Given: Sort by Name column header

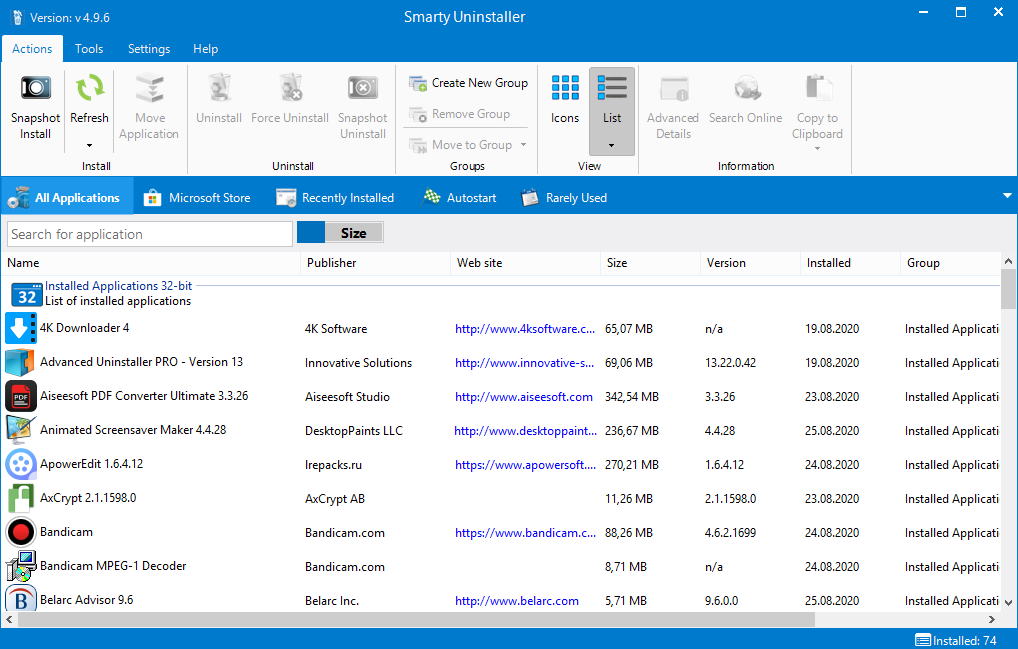Looking at the screenshot, I should coord(151,263).
